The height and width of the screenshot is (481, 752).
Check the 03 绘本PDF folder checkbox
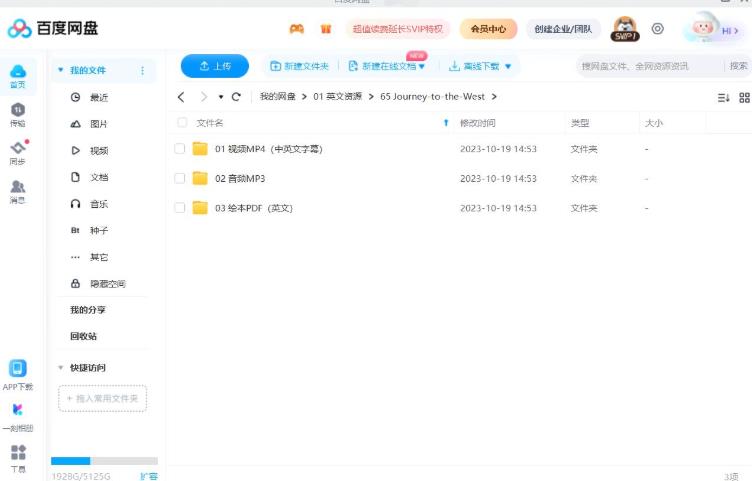(180, 208)
